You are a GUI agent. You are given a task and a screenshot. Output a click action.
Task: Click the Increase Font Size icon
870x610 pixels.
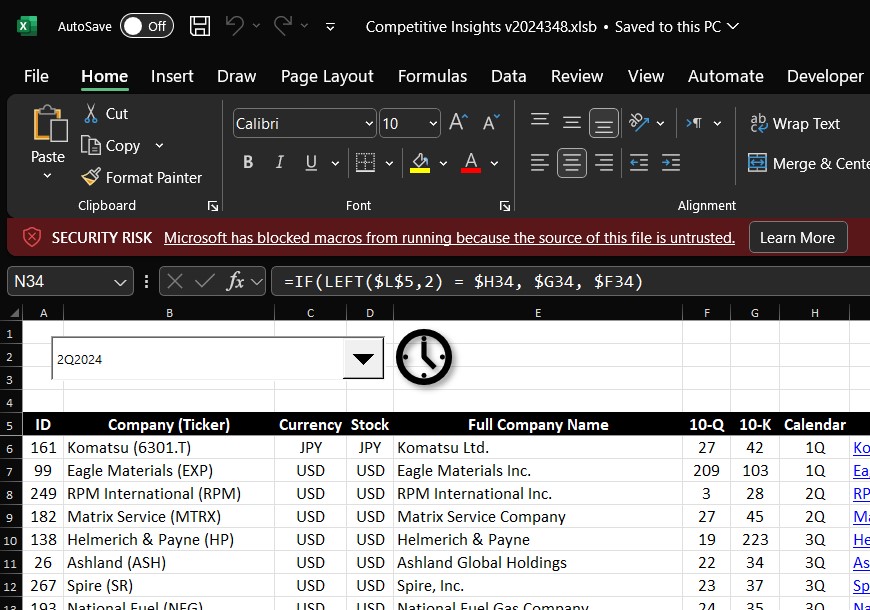click(458, 123)
